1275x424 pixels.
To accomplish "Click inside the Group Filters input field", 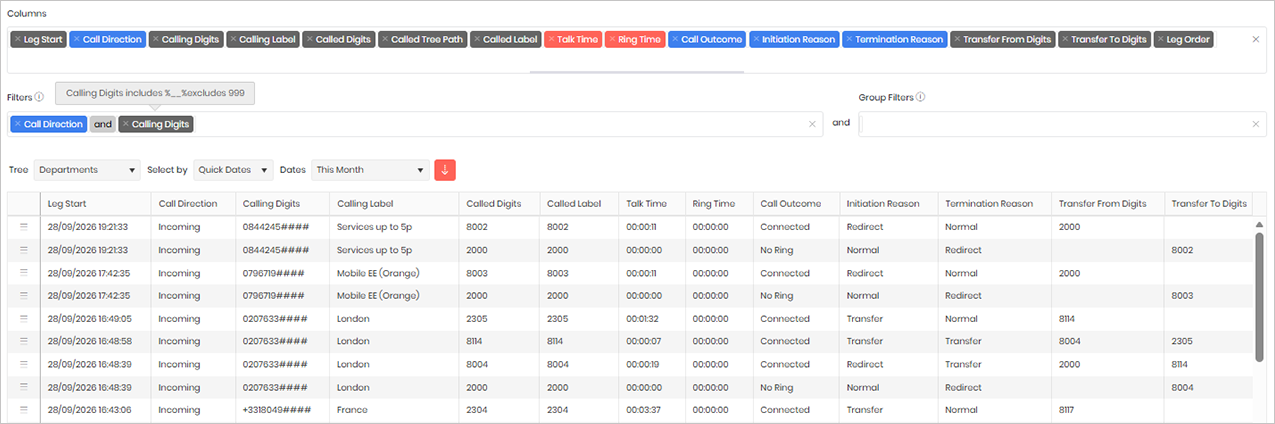I will [x=1060, y=124].
